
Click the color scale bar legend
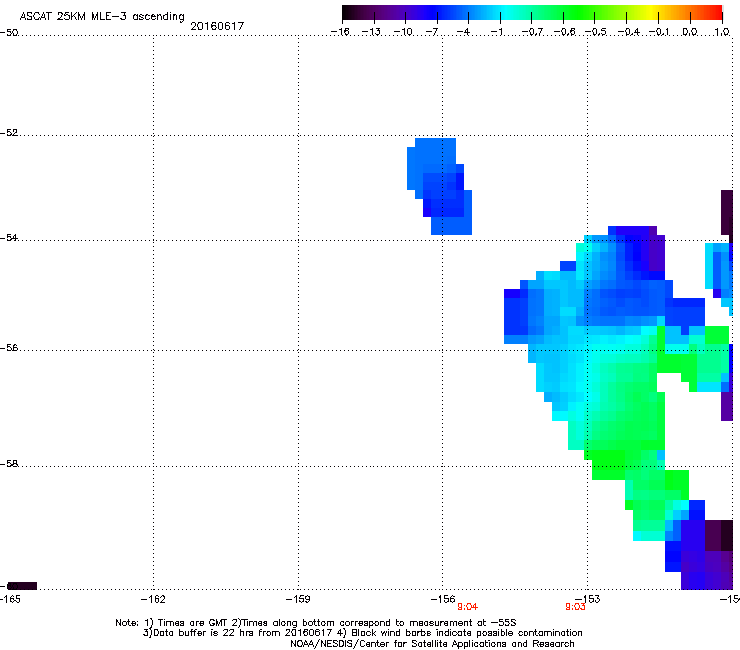(x=532, y=13)
